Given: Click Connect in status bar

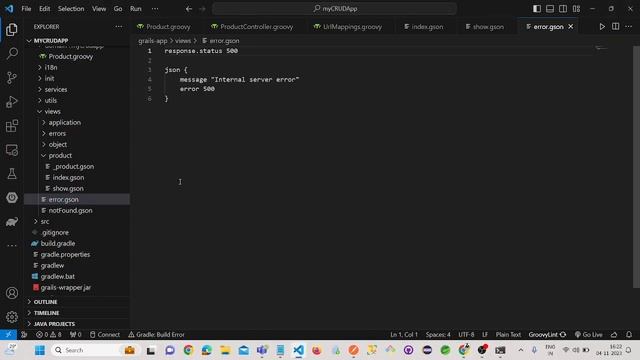Looking at the screenshot, I should tap(104, 335).
